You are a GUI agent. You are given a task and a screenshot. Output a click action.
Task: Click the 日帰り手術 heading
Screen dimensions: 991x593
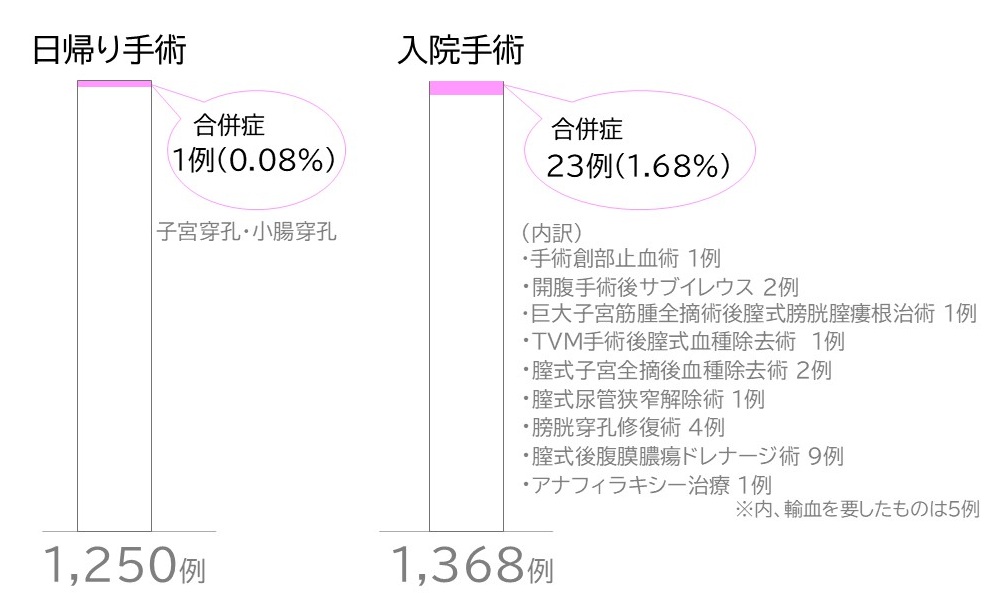[x=109, y=51]
